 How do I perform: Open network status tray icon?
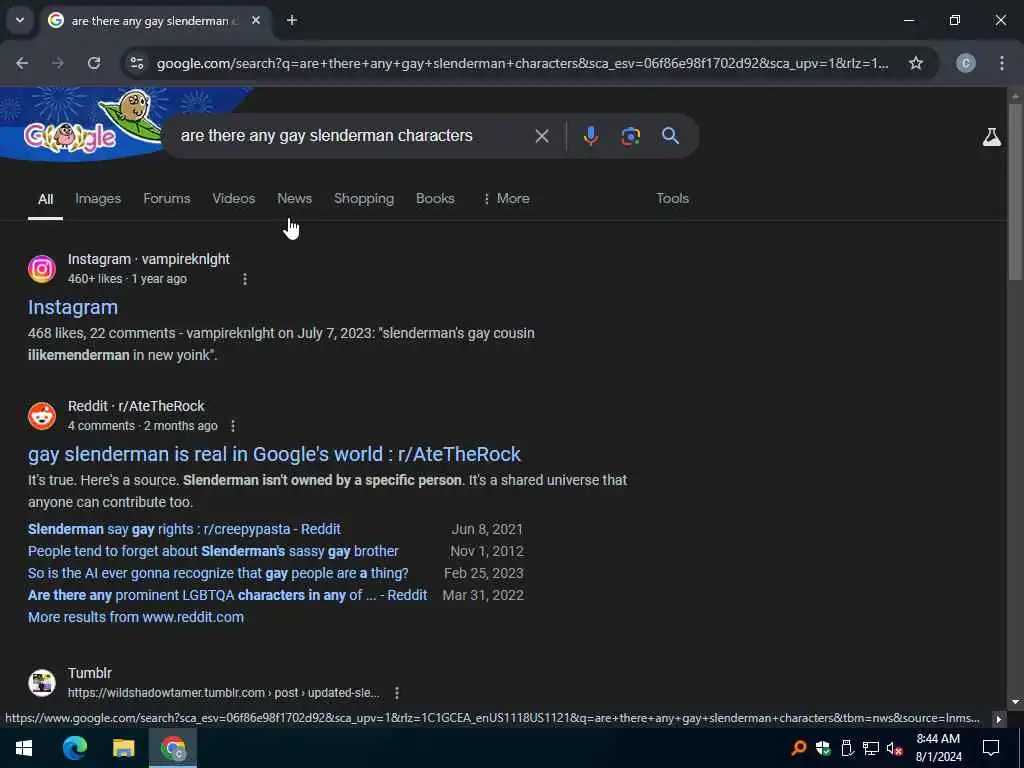coord(871,748)
